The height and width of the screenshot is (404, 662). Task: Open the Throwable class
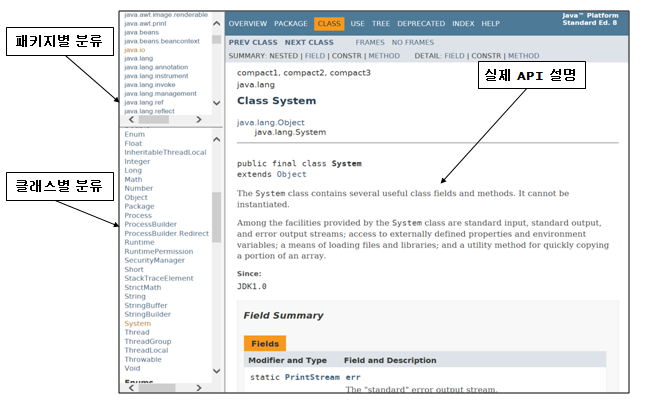[x=143, y=360]
